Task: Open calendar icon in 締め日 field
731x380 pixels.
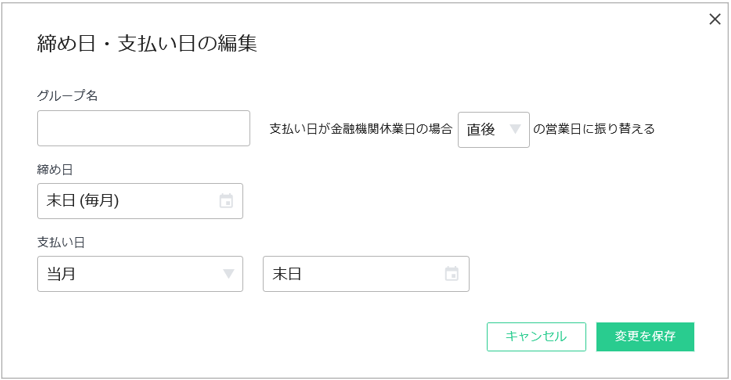Action: pyautogui.click(x=226, y=201)
